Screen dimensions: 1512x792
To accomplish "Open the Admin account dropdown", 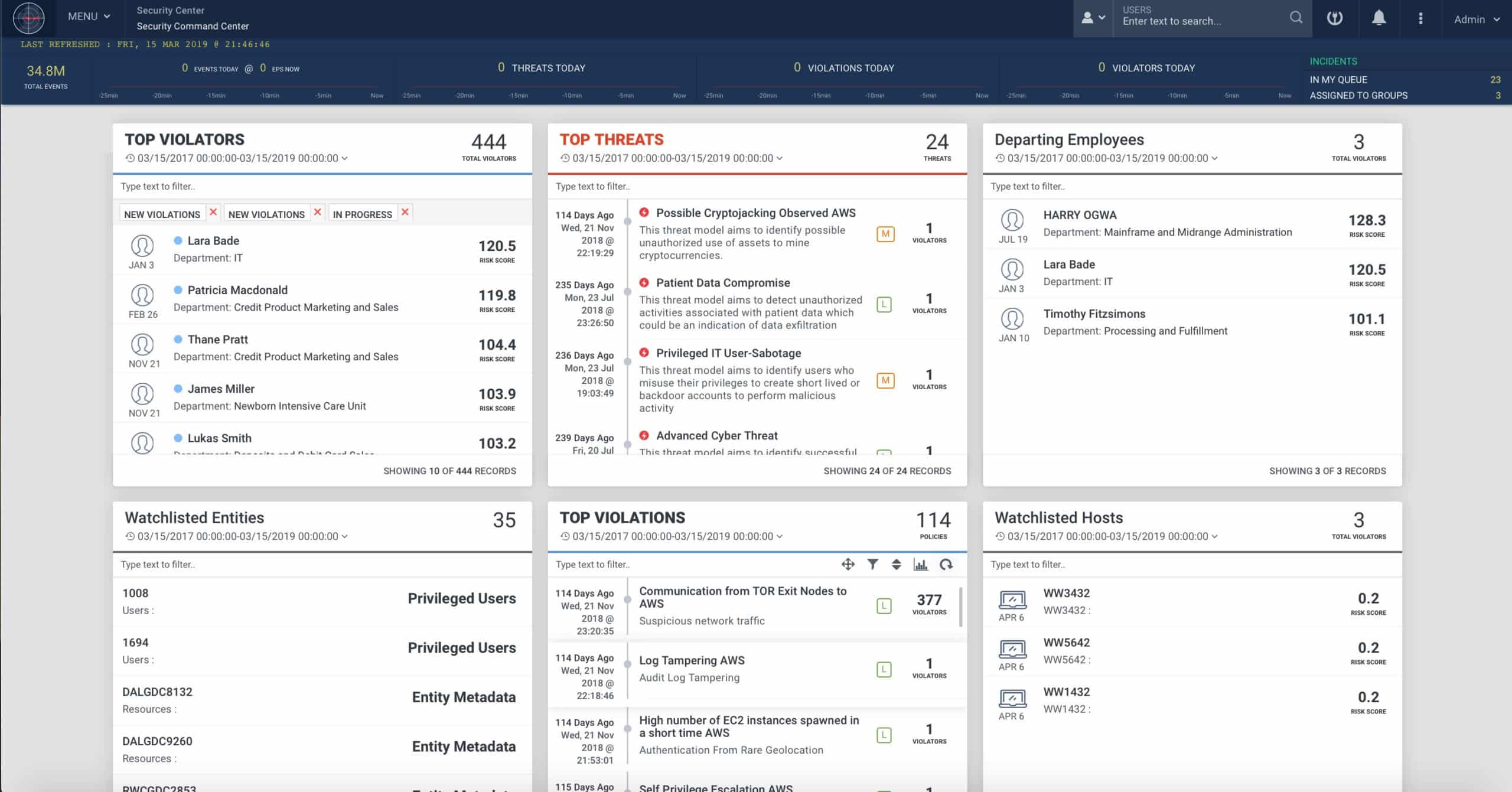I will click(x=1477, y=19).
